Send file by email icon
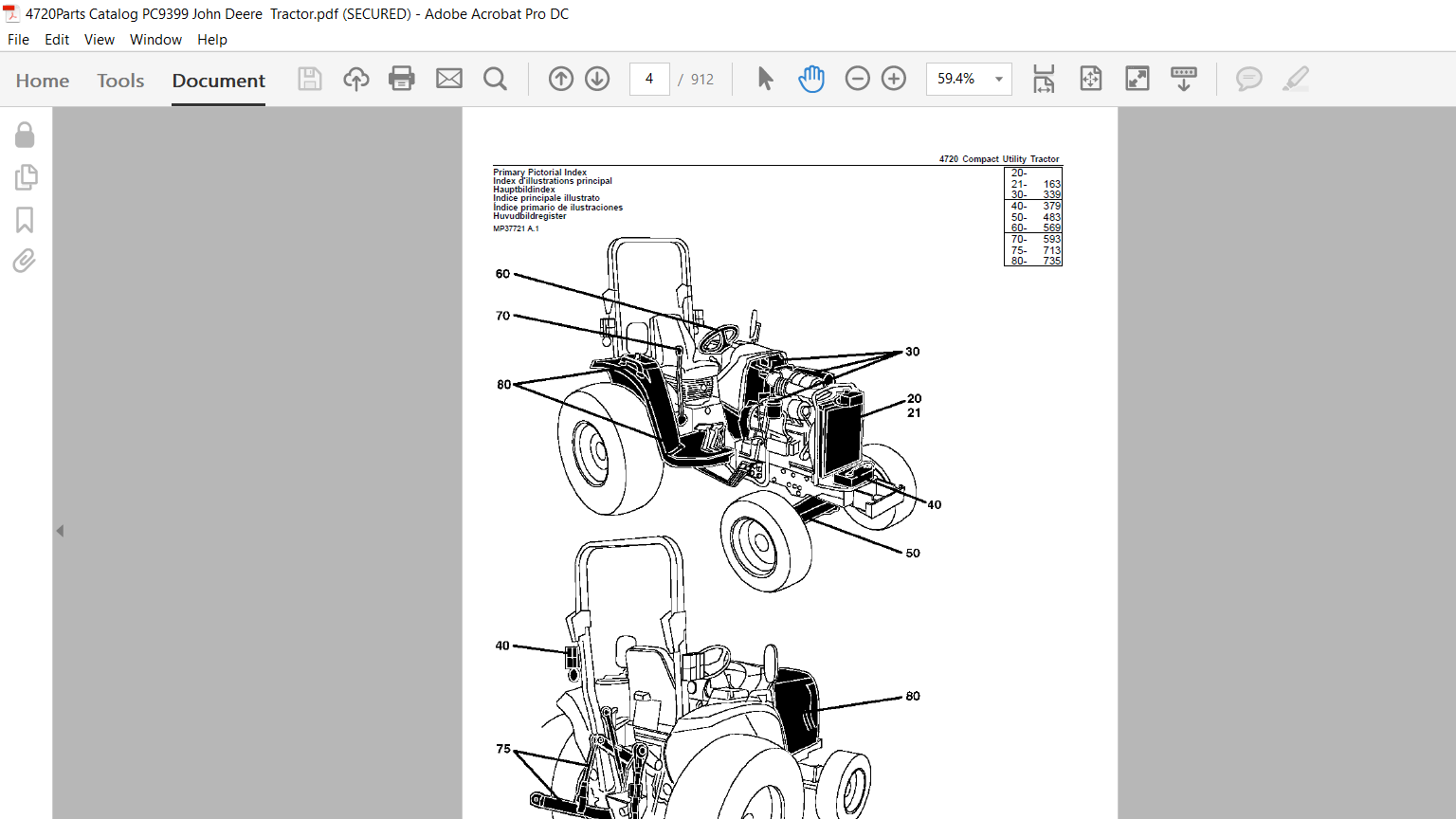 449,79
